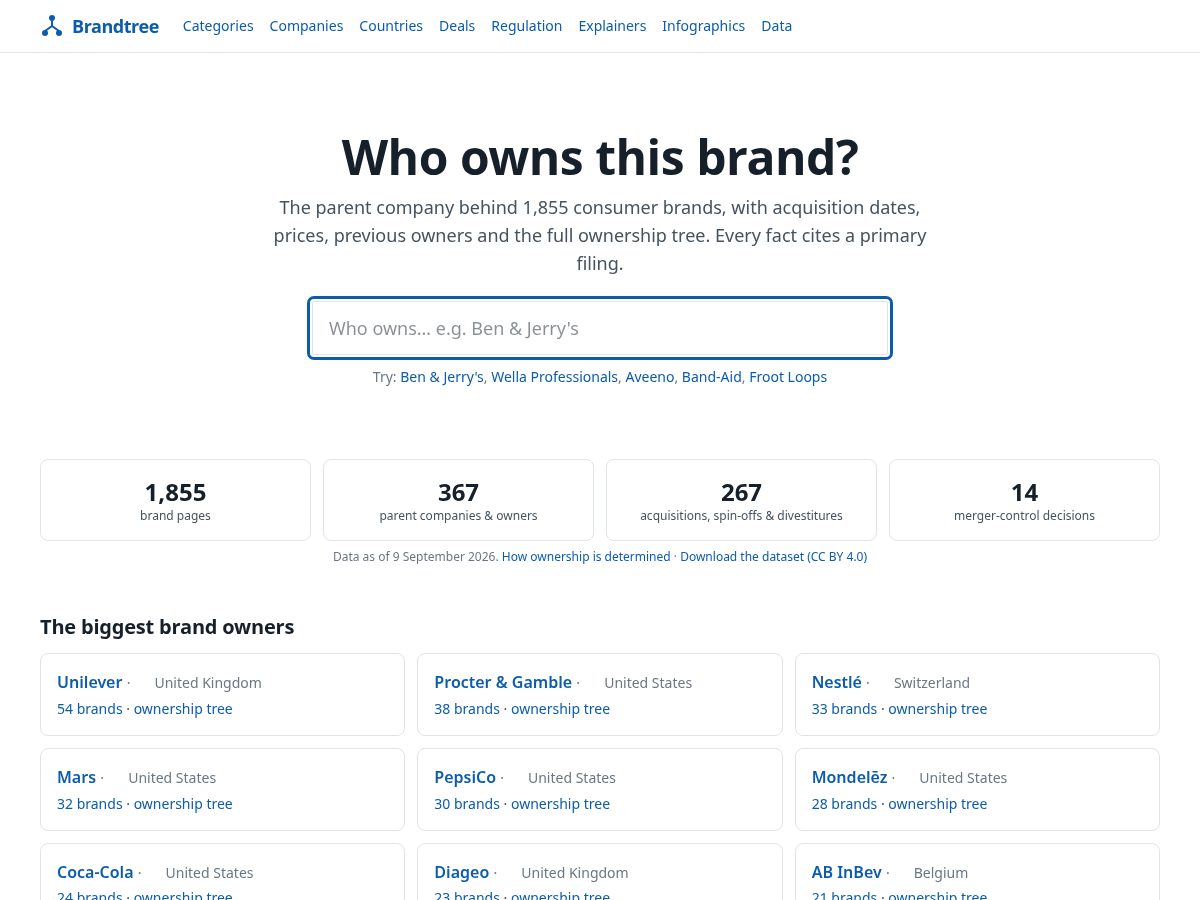
Task: Open Unilever's ownership tree
Action: click(183, 709)
